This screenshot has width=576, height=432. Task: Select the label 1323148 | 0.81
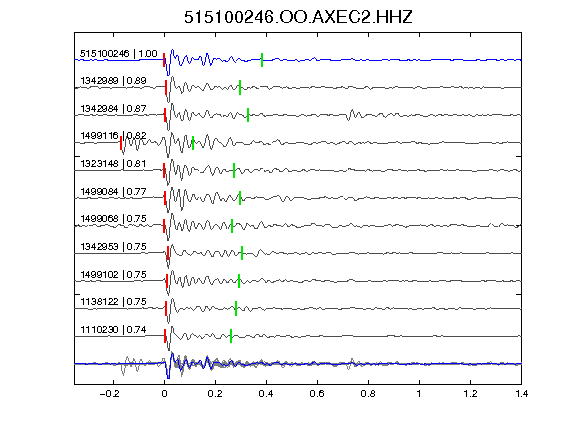pyautogui.click(x=113, y=163)
